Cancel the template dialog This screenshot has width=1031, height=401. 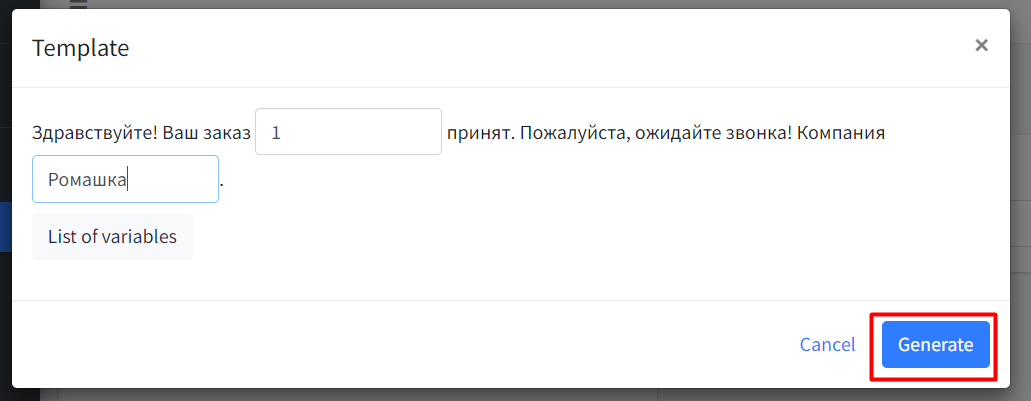[827, 345]
